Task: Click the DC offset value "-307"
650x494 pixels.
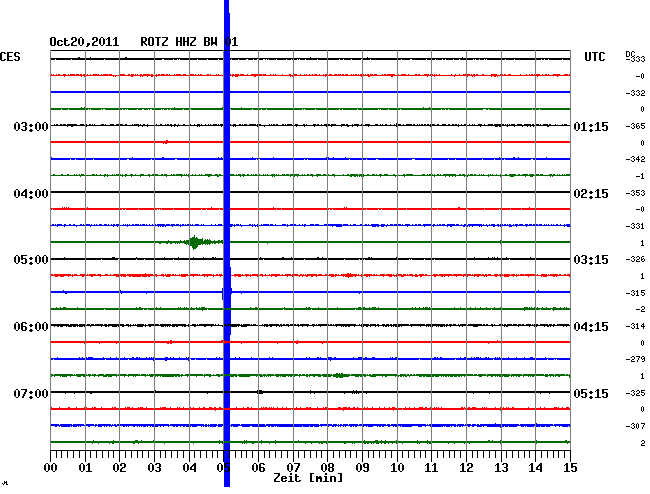Action: (635, 426)
